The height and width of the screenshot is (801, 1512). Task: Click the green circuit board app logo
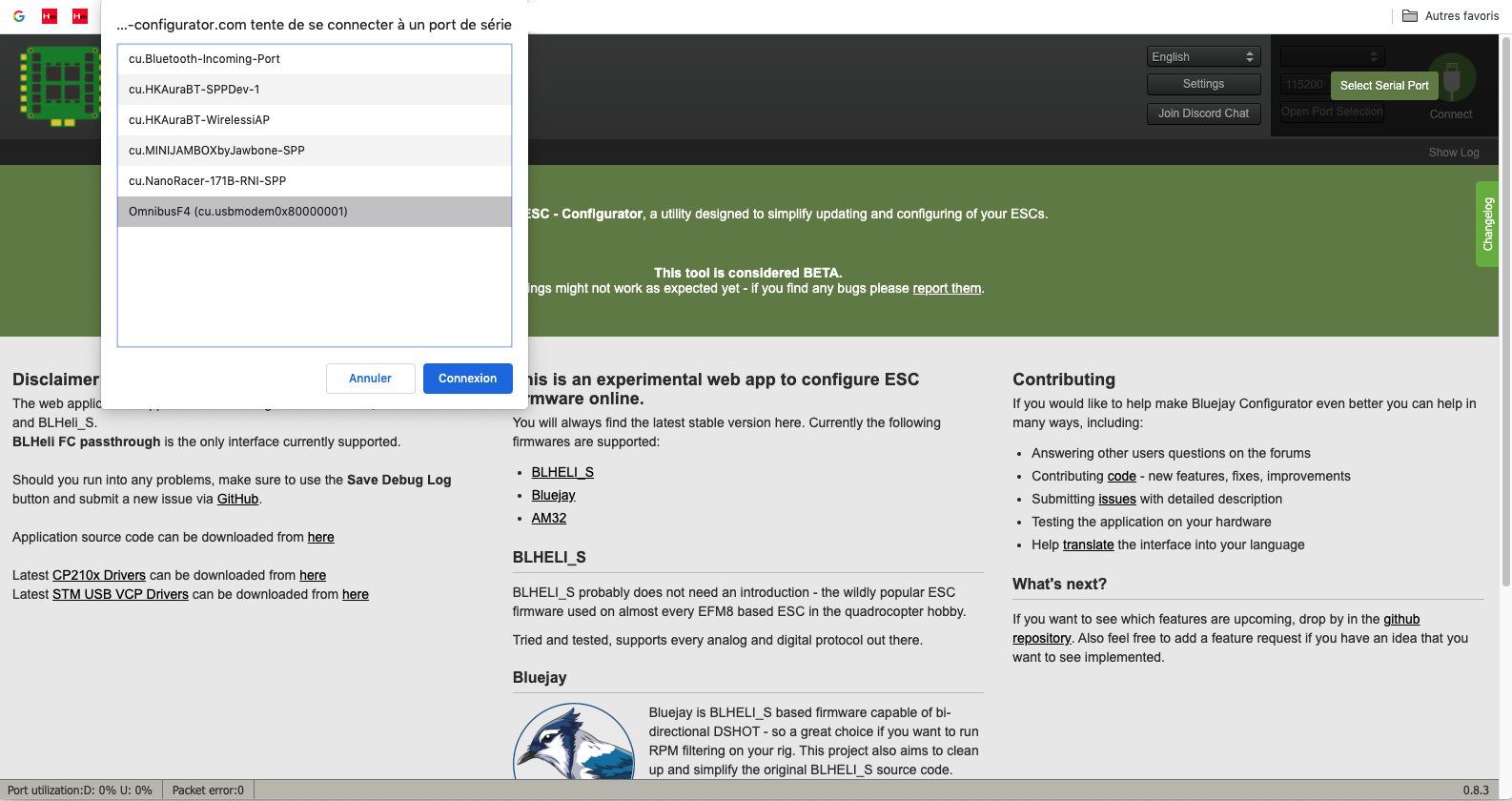pyautogui.click(x=61, y=86)
